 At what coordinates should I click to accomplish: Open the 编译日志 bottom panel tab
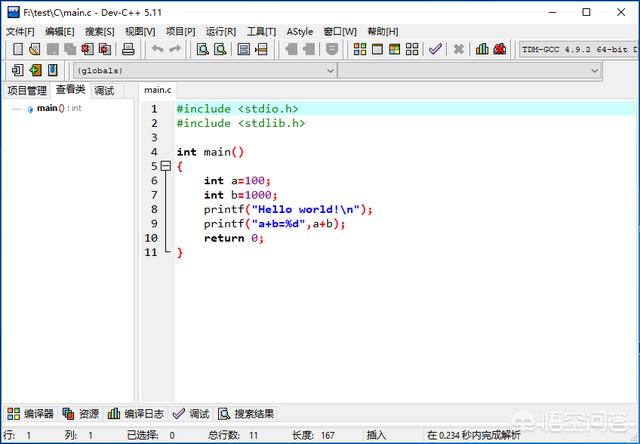point(136,414)
